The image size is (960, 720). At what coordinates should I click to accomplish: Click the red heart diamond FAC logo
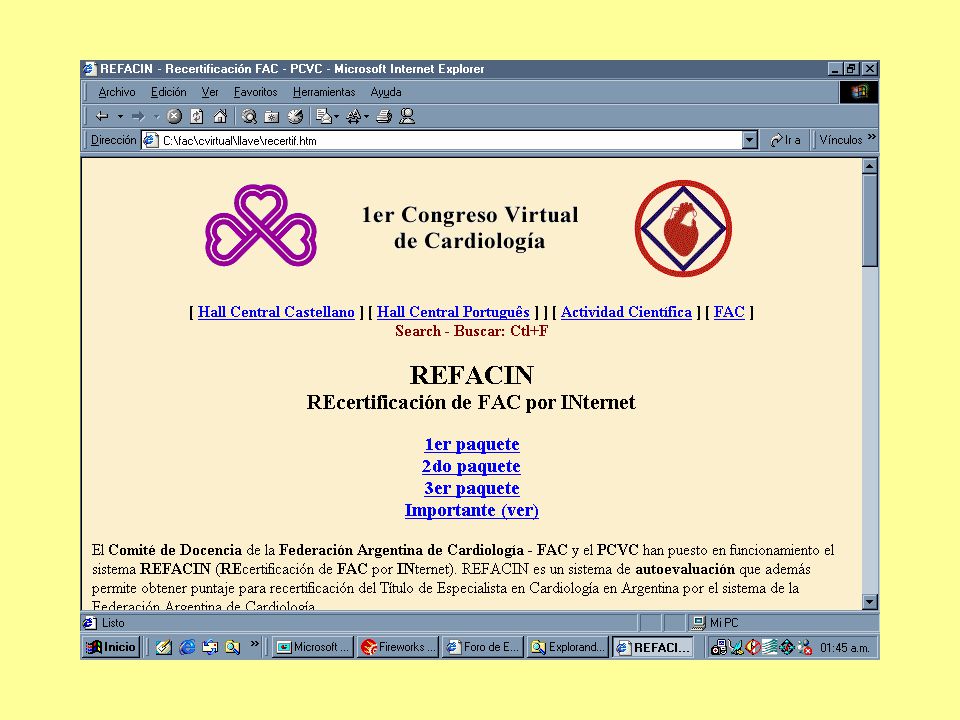click(x=683, y=228)
